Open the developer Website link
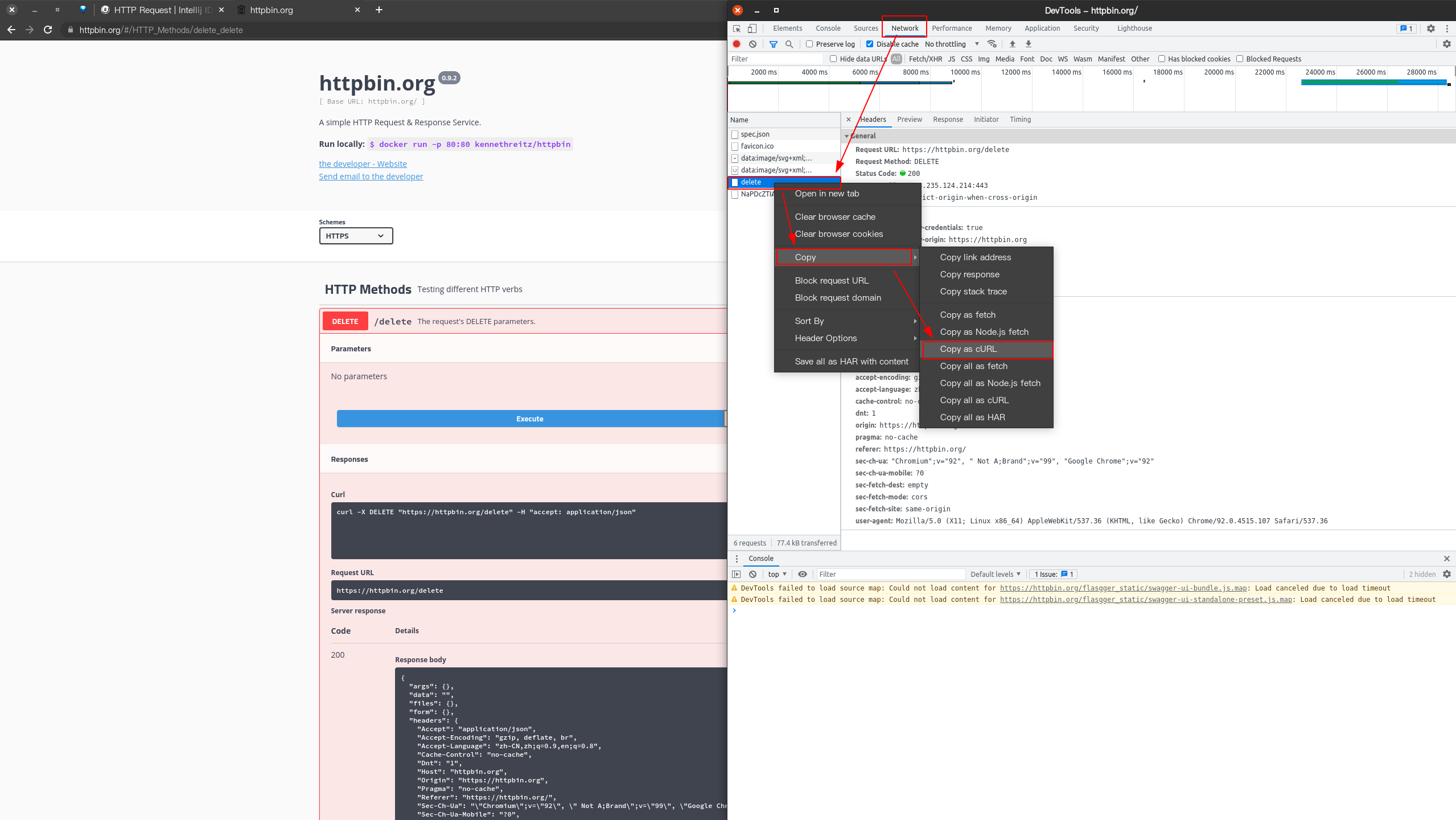 pyautogui.click(x=363, y=164)
